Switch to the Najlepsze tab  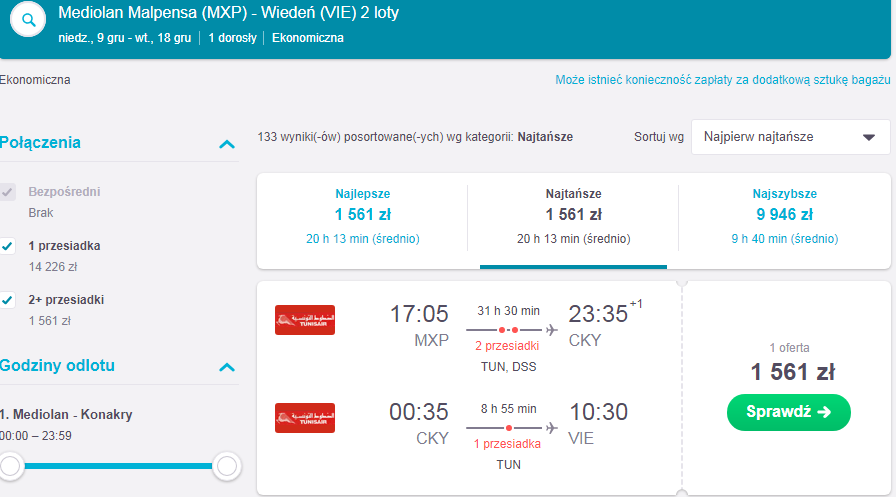click(362, 217)
